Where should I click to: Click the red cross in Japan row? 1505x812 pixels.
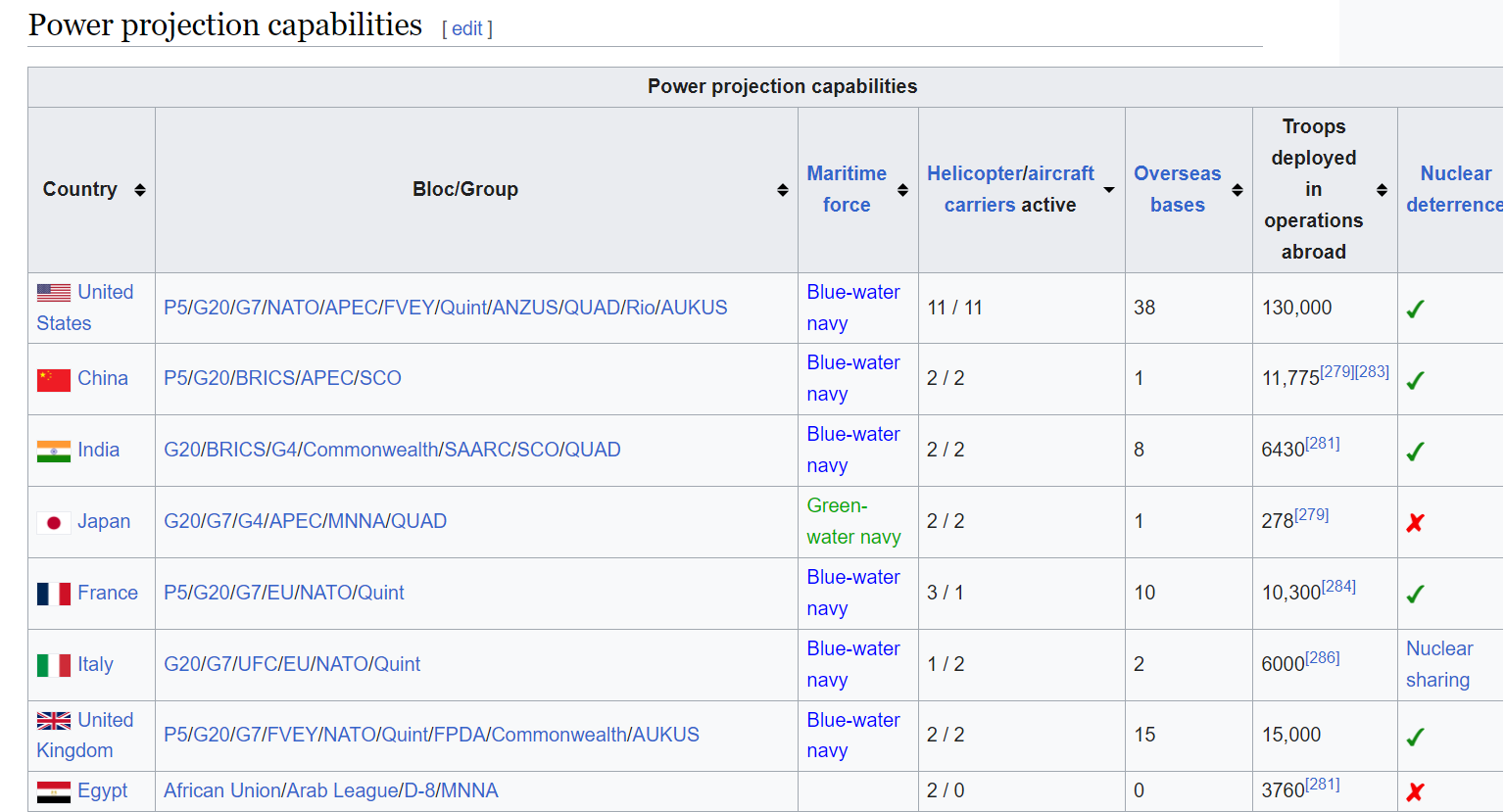coord(1415,523)
